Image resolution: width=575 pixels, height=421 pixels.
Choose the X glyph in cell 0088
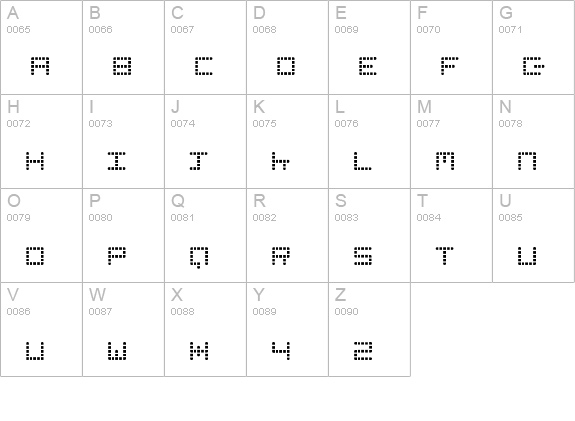pyautogui.click(x=199, y=351)
